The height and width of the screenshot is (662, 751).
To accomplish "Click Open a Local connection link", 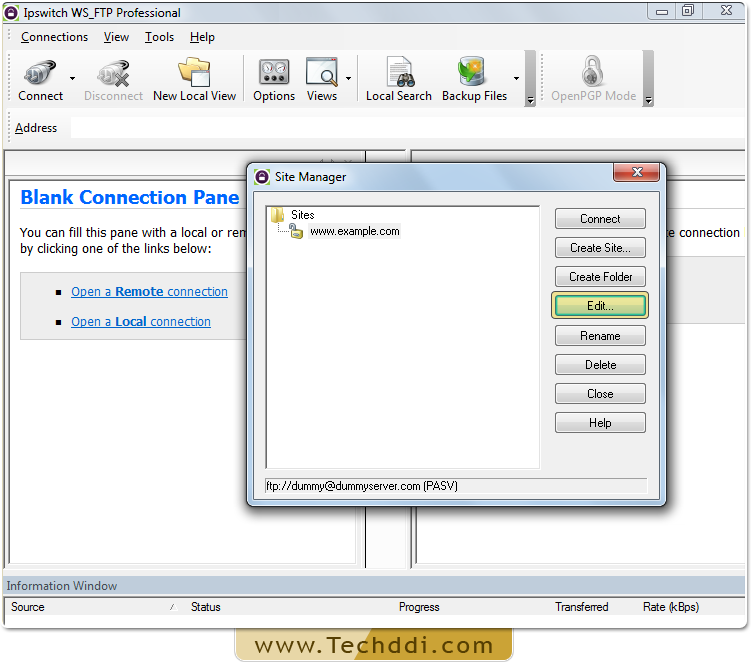I will (x=141, y=322).
